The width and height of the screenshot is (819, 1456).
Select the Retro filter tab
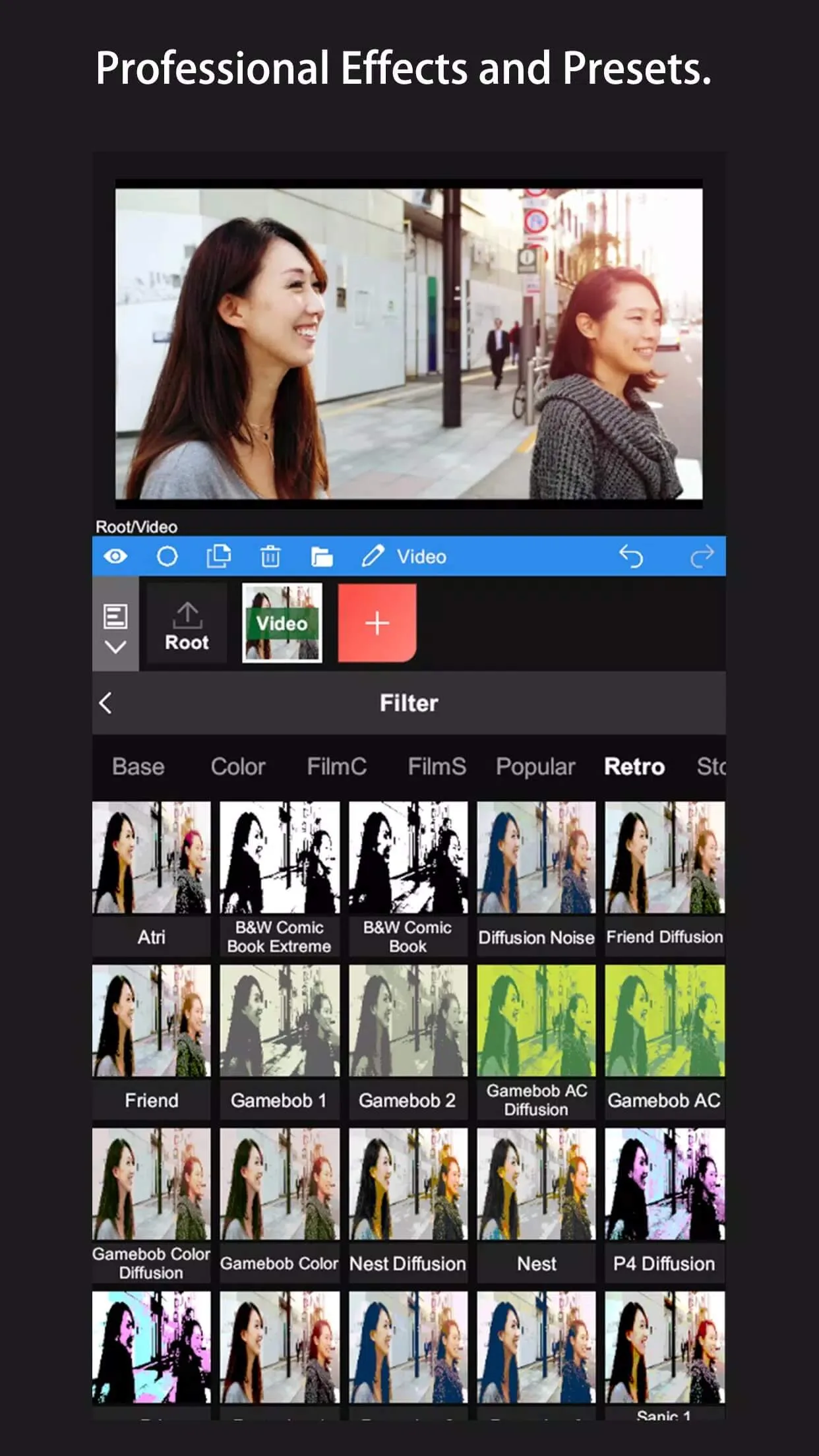(x=634, y=767)
